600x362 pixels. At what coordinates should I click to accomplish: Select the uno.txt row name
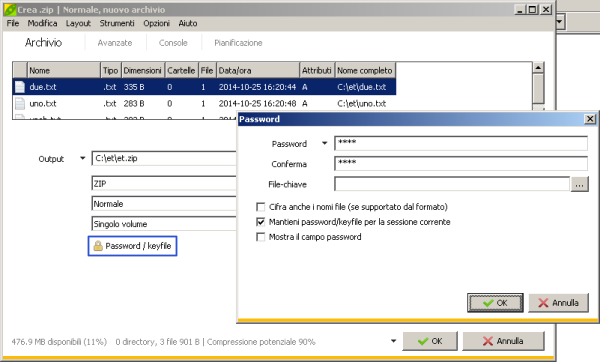pos(43,103)
